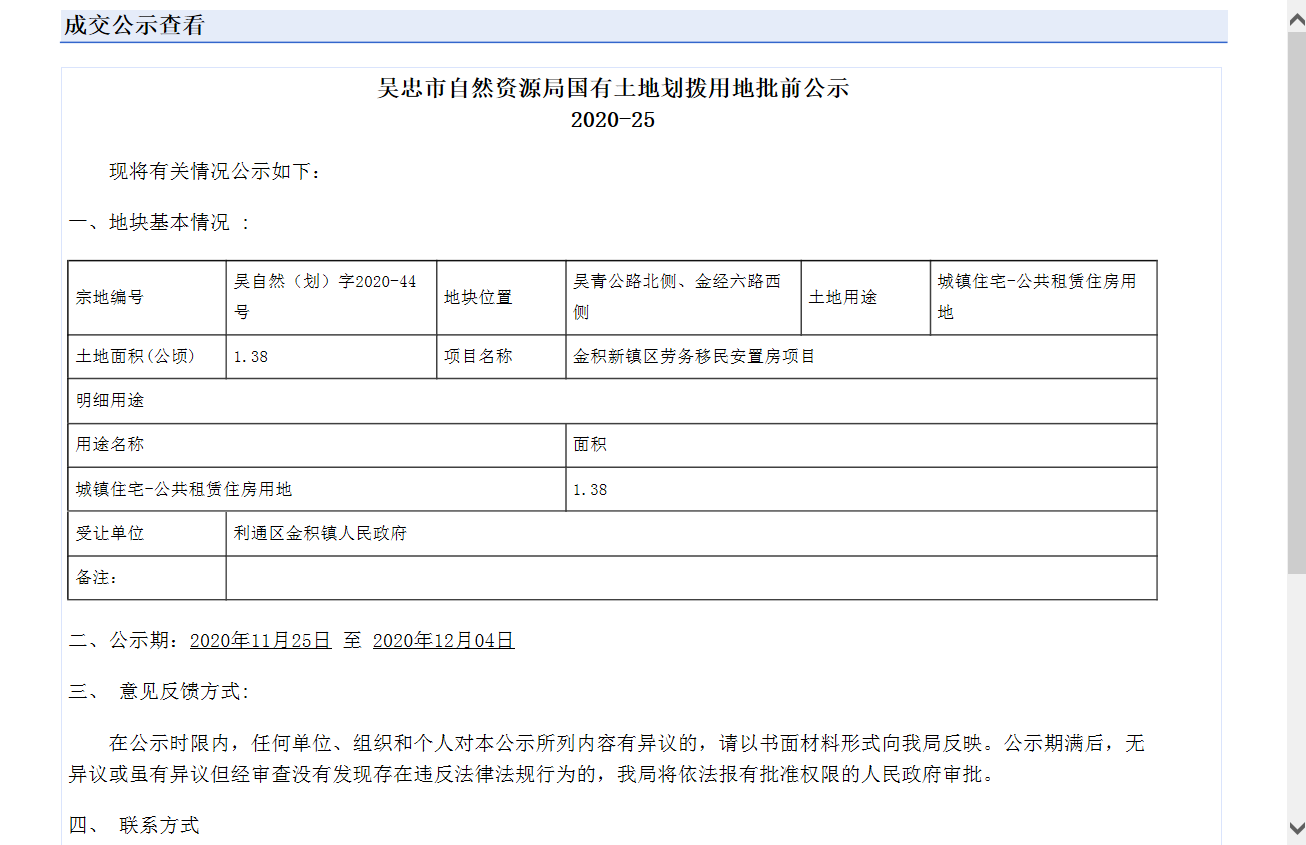Image resolution: width=1306 pixels, height=845 pixels.
Task: Click the end date 2020年12月04日
Action: coord(444,640)
